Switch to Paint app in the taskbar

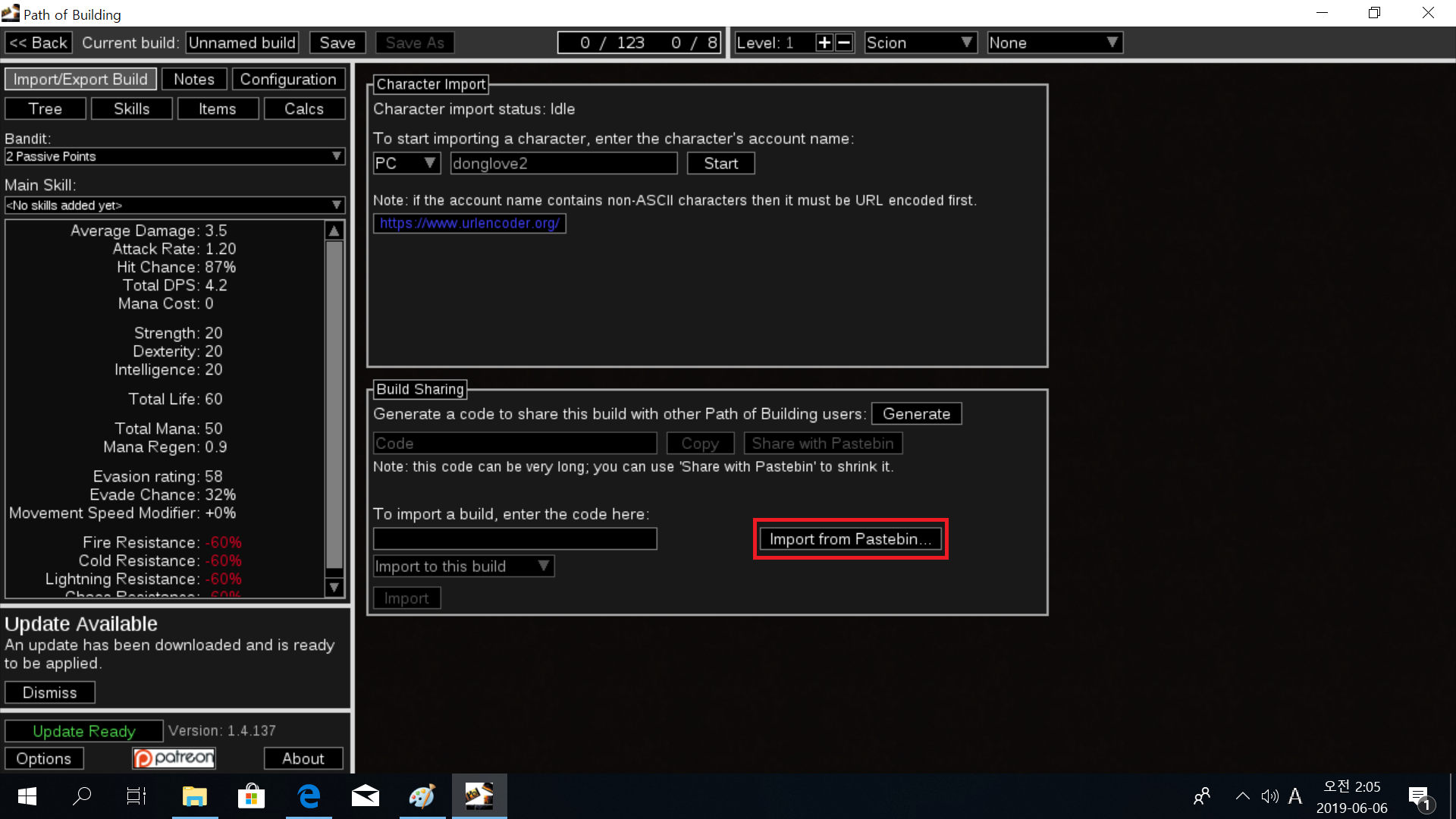pos(422,796)
